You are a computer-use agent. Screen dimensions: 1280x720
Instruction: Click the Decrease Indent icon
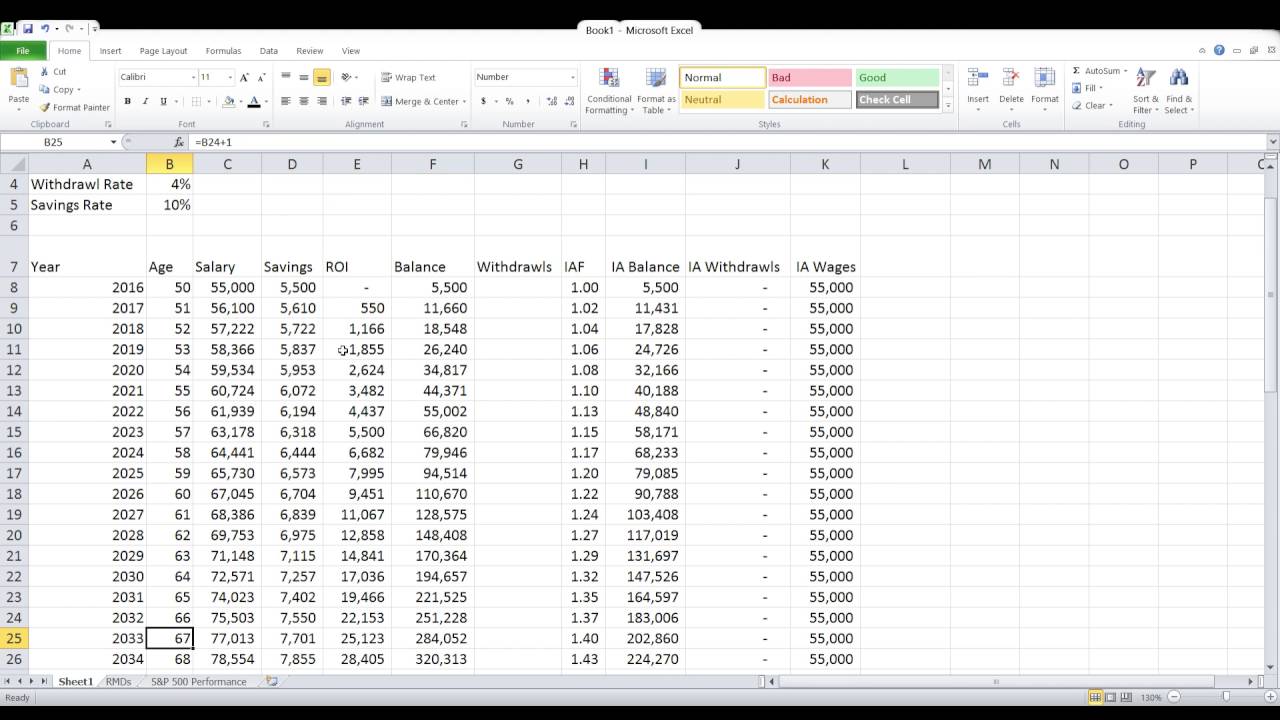[x=346, y=101]
